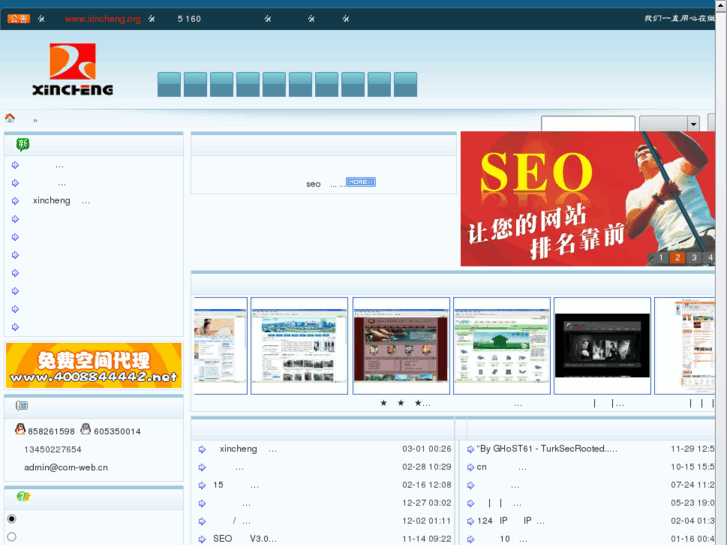
Task: Click the arrow bullet beside the SEO V3.0 entry
Action: pos(202,539)
